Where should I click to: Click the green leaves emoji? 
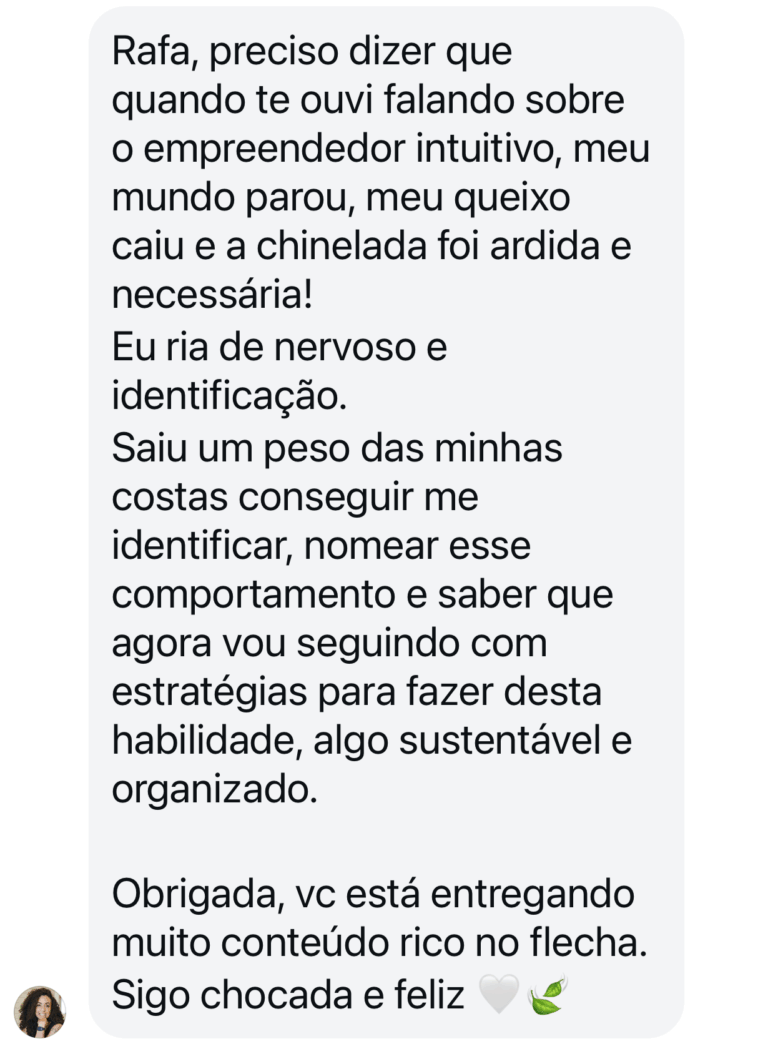pyautogui.click(x=547, y=995)
